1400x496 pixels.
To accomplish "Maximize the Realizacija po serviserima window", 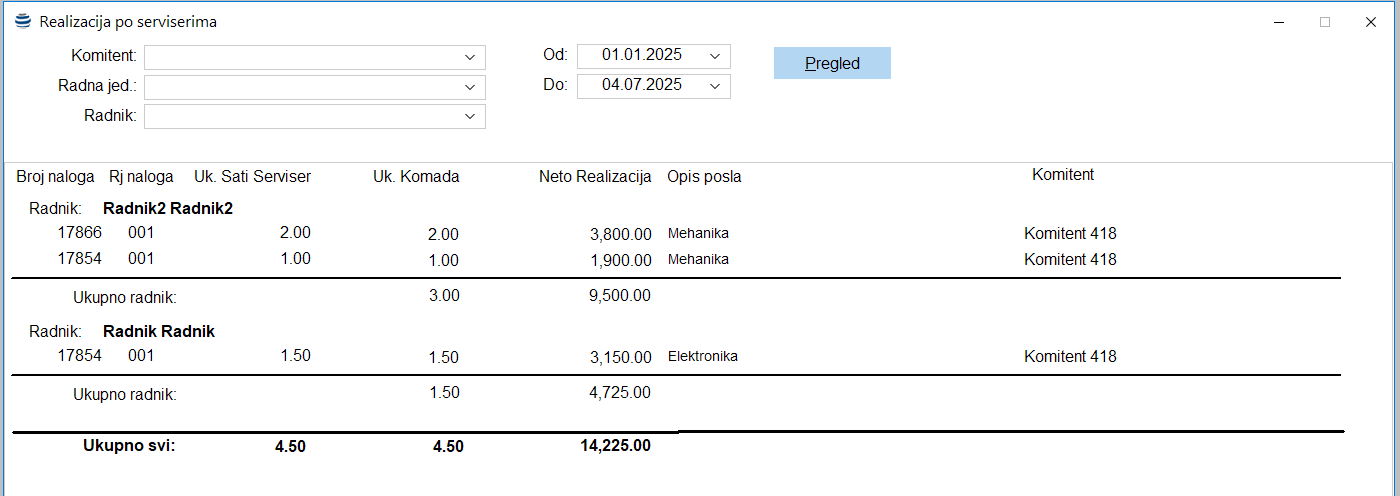I will click(1325, 22).
